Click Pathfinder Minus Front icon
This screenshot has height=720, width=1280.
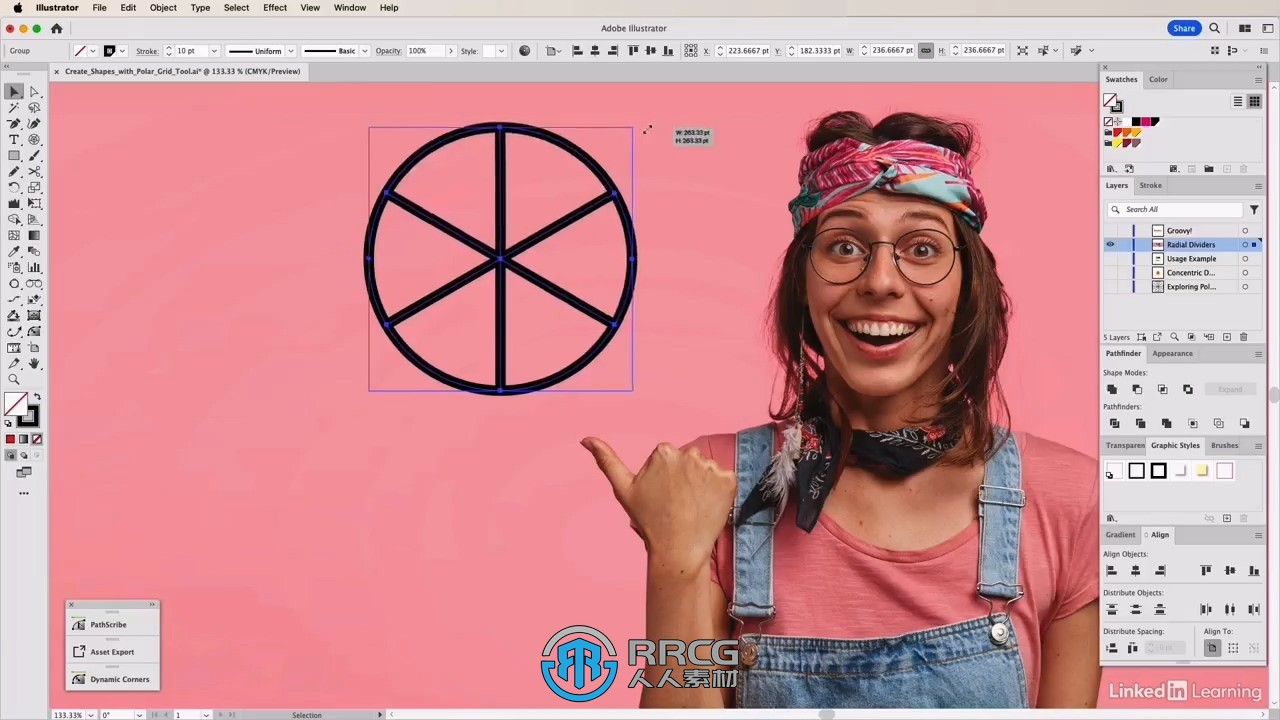click(x=1137, y=389)
